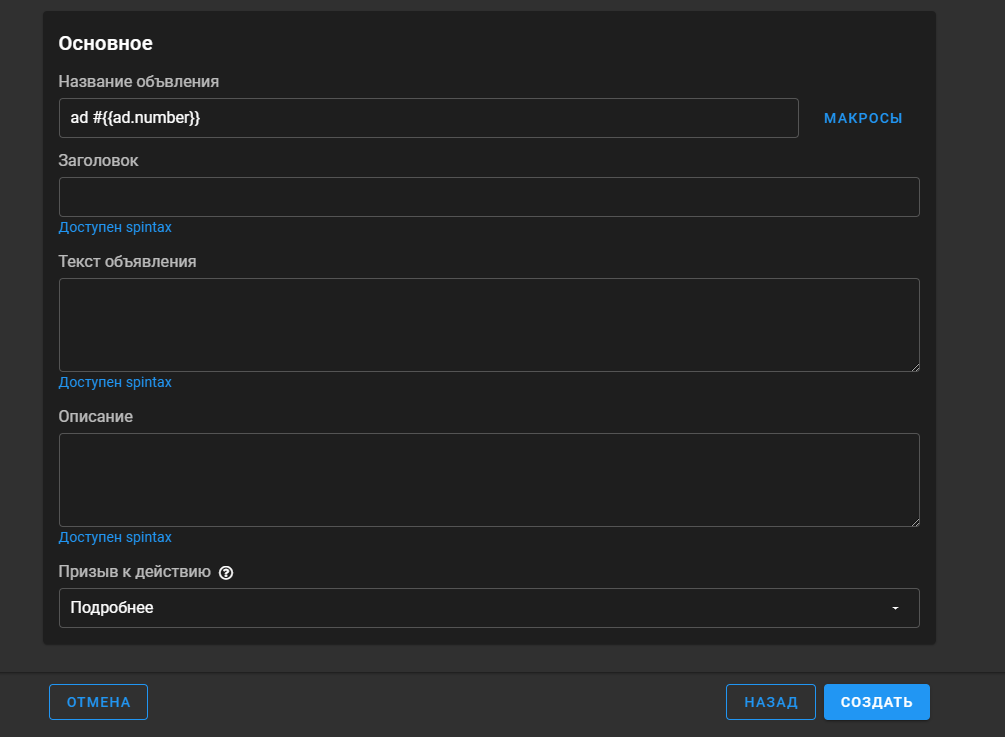Go back with the НАЗАД button
This screenshot has width=1005, height=737.
(770, 702)
